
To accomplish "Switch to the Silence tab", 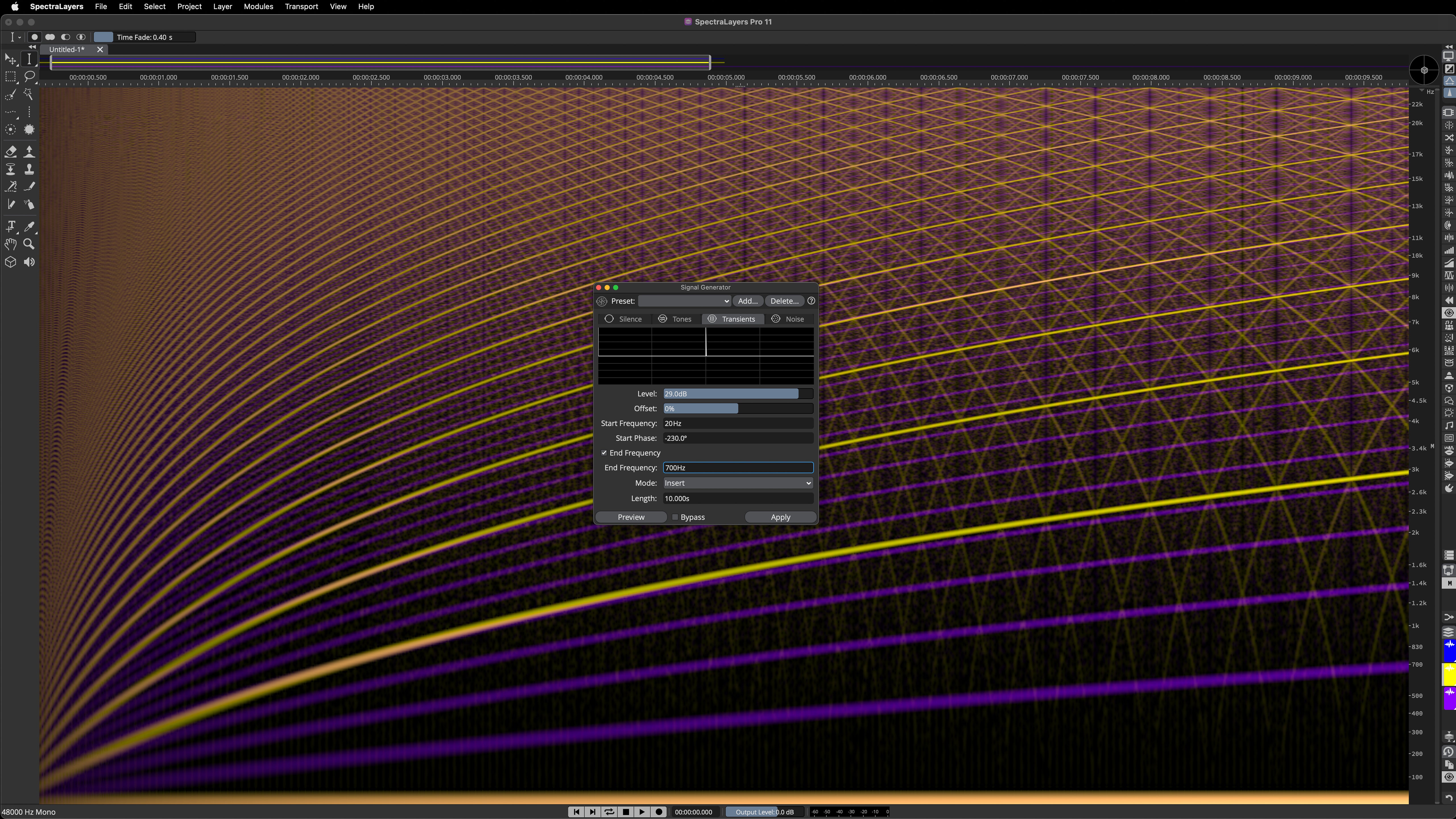I will tap(624, 319).
